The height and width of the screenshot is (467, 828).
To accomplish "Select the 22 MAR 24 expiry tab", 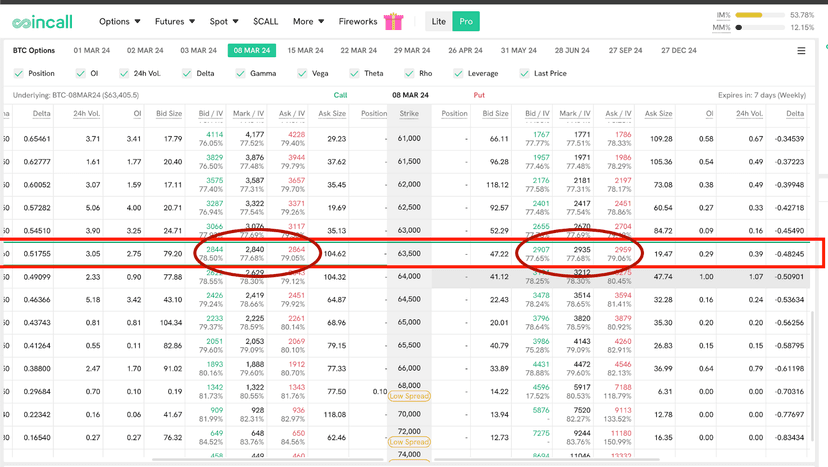I will click(359, 51).
